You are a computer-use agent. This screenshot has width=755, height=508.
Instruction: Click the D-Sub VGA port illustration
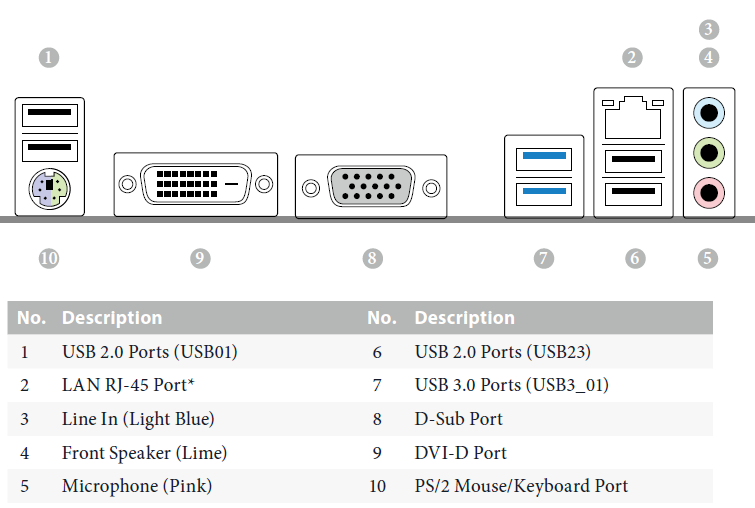tap(371, 187)
